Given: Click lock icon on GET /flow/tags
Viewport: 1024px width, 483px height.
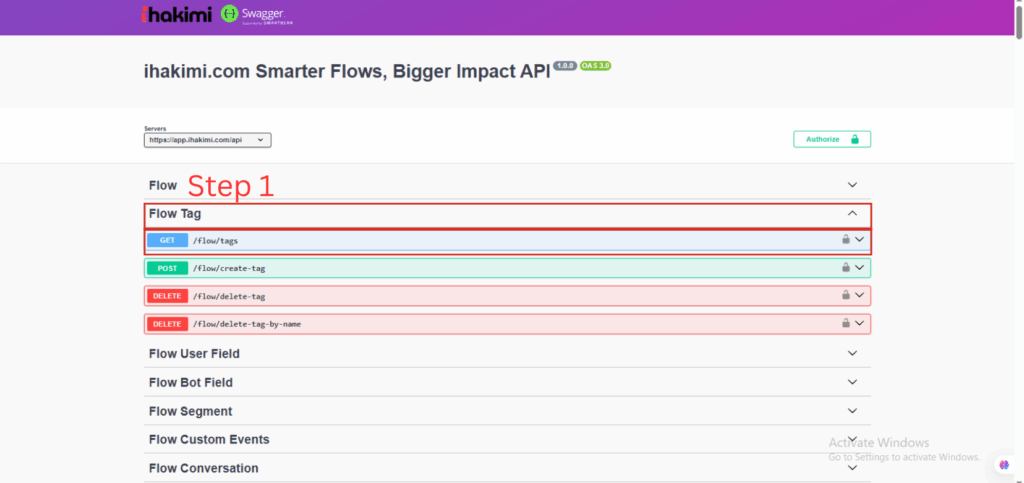Looking at the screenshot, I should [x=845, y=240].
